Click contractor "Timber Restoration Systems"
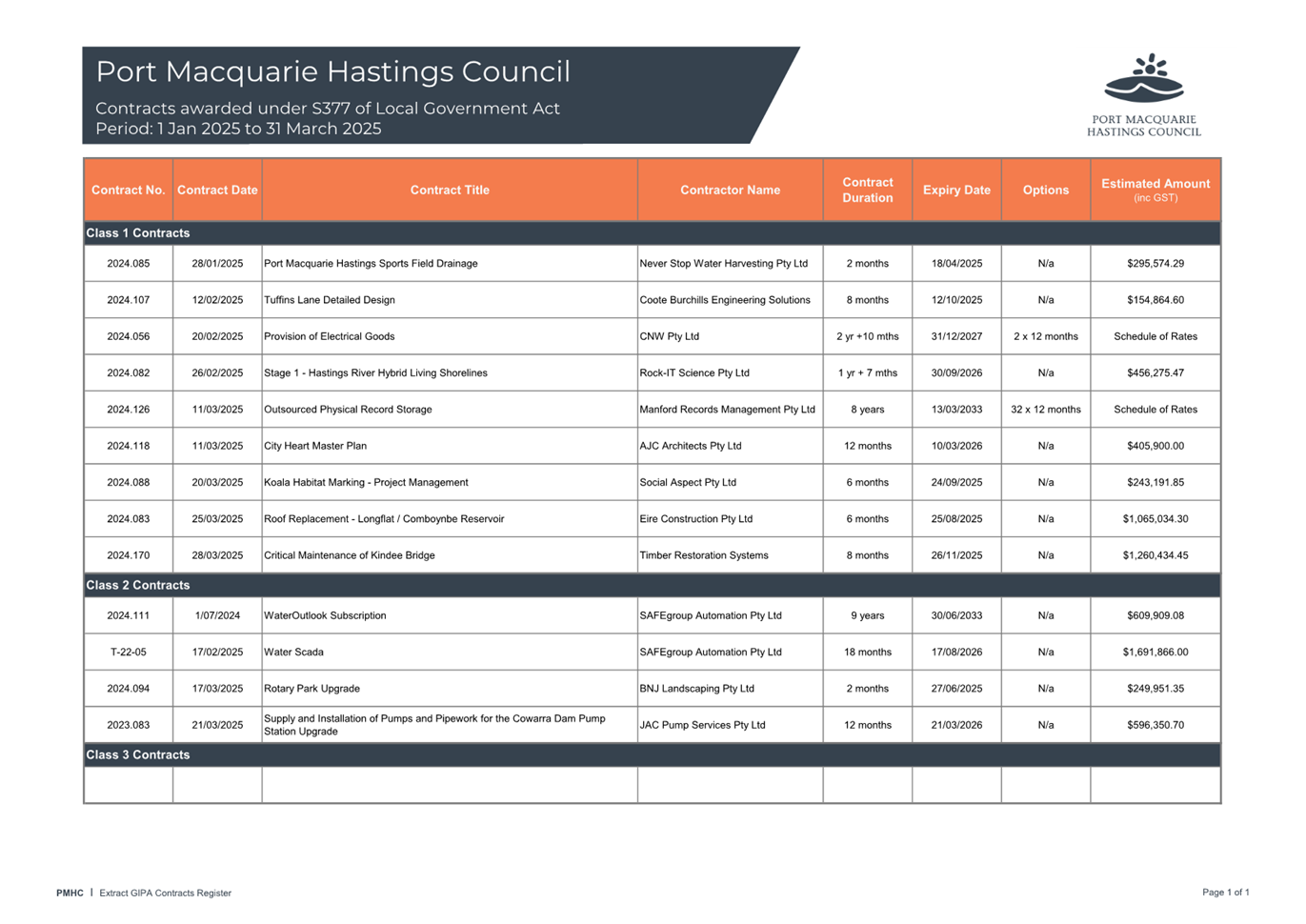This screenshot has width=1306, height=924. [x=704, y=555]
